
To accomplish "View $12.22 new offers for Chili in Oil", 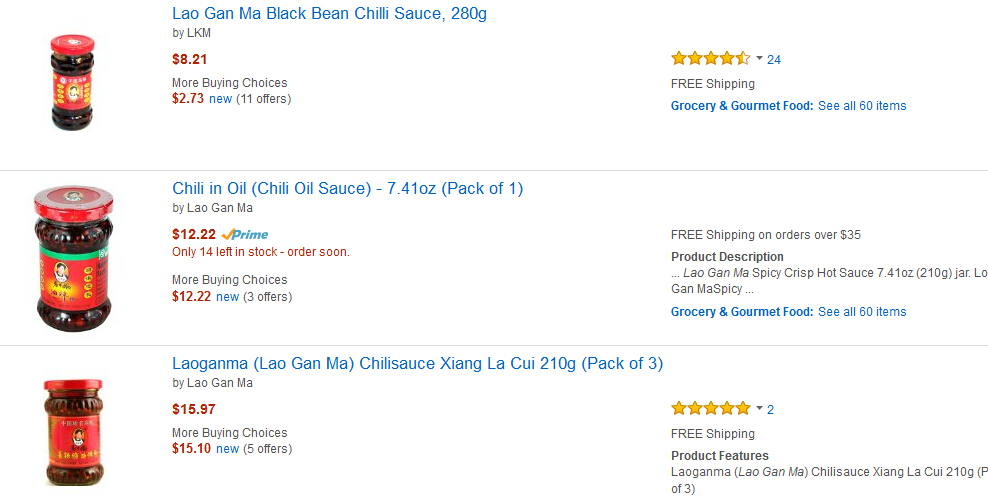I will tap(231, 297).
